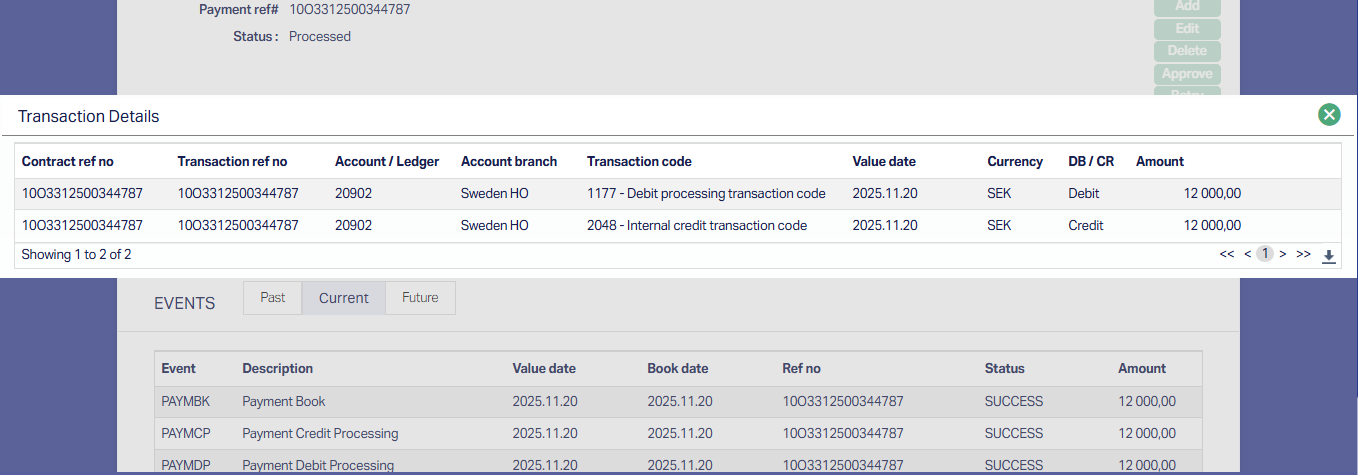
Task: Download the transaction details table
Action: coord(1328,256)
